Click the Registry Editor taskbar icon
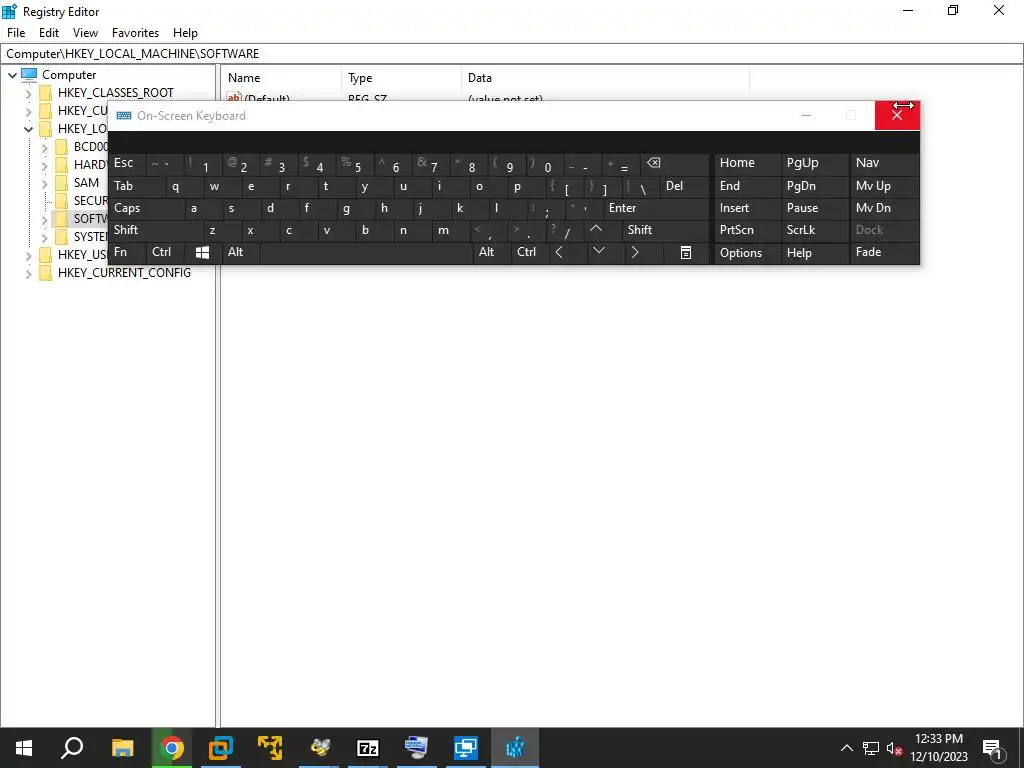Image resolution: width=1024 pixels, height=768 pixels. (515, 748)
